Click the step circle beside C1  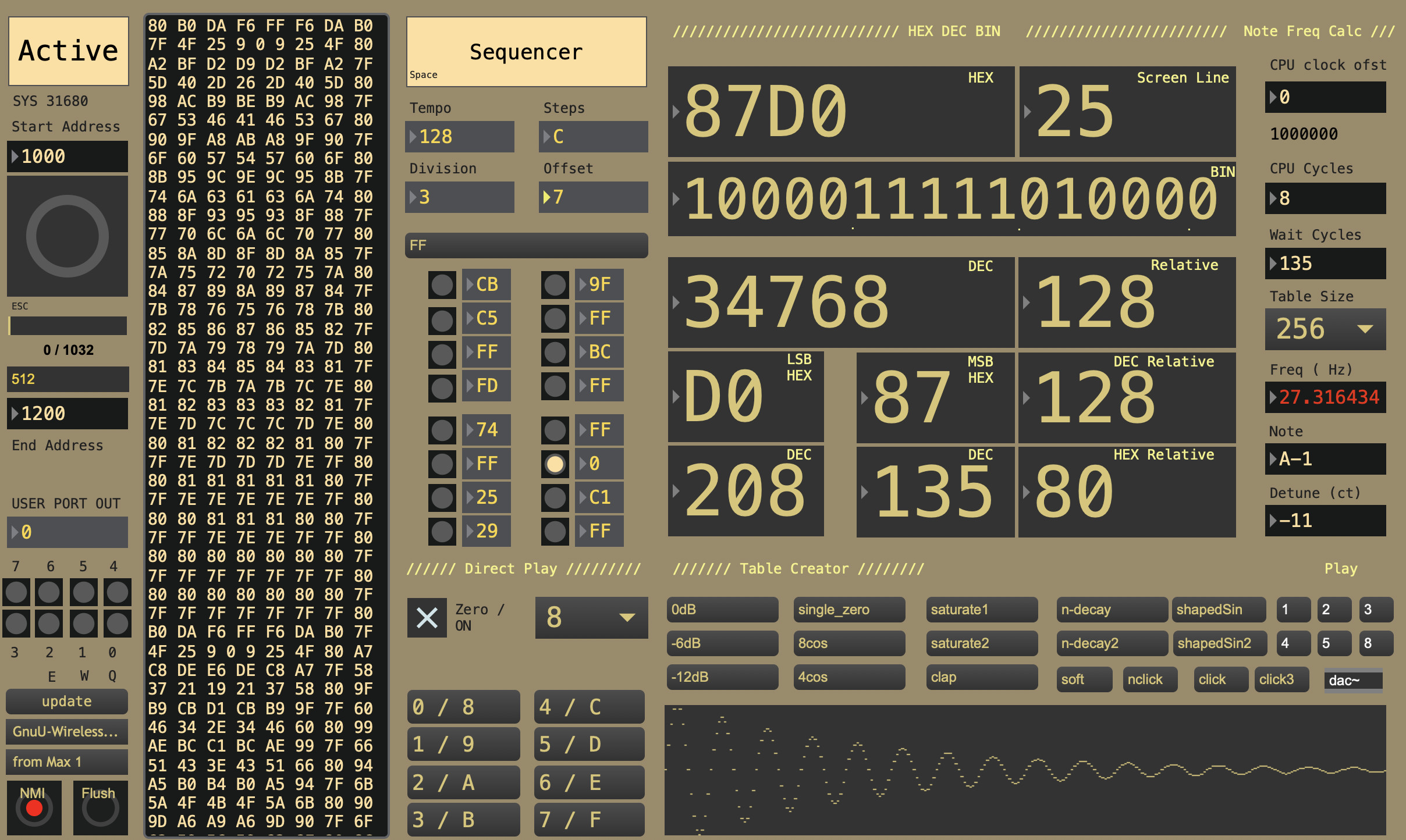click(x=555, y=497)
